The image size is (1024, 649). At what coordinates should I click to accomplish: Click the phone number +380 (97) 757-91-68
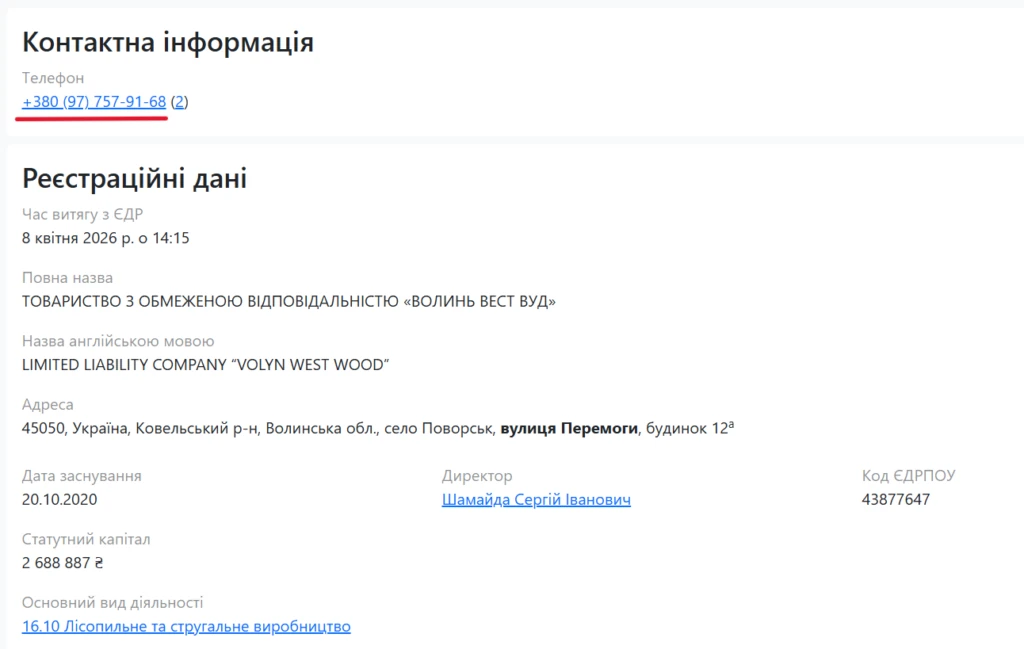pyautogui.click(x=92, y=101)
